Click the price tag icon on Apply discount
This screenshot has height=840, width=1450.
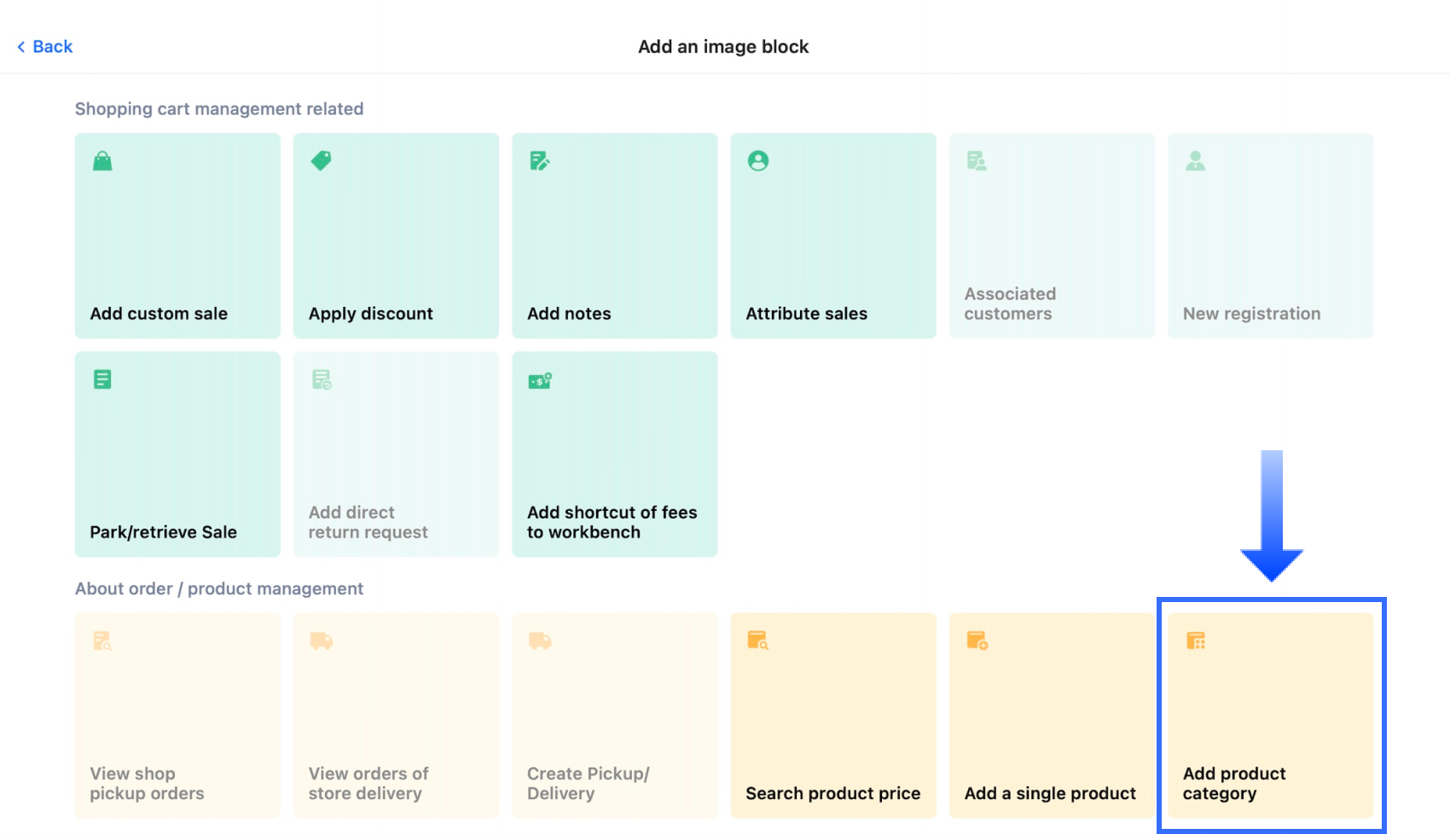322,160
